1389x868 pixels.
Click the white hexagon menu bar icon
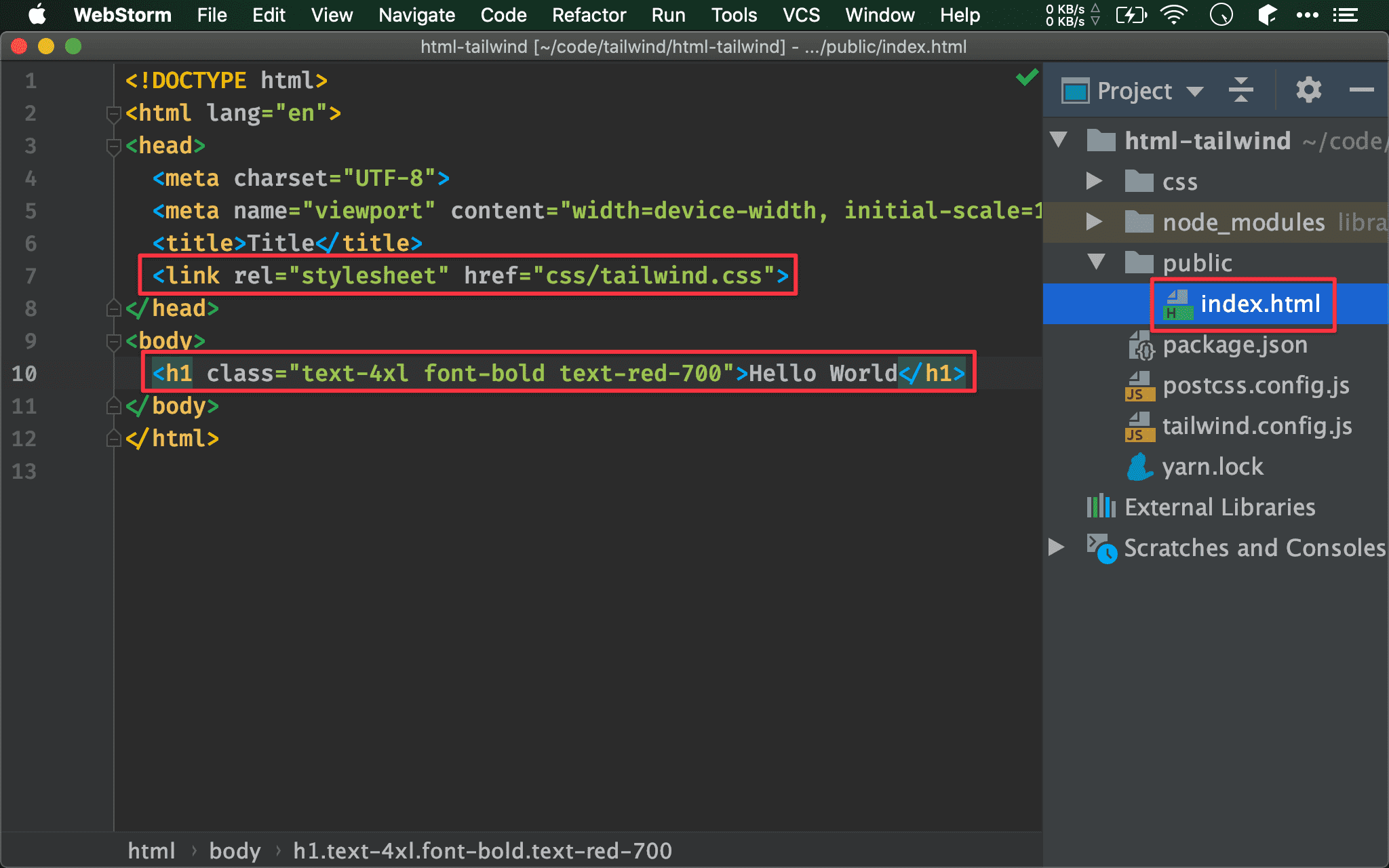pos(1267,14)
